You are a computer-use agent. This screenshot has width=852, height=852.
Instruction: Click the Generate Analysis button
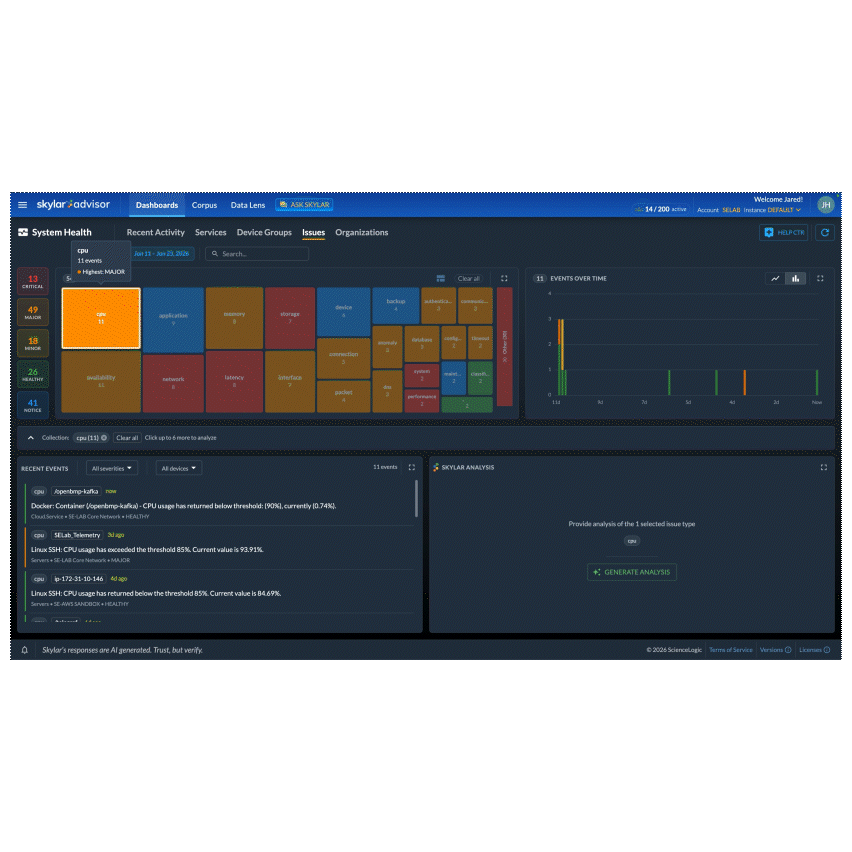click(632, 572)
